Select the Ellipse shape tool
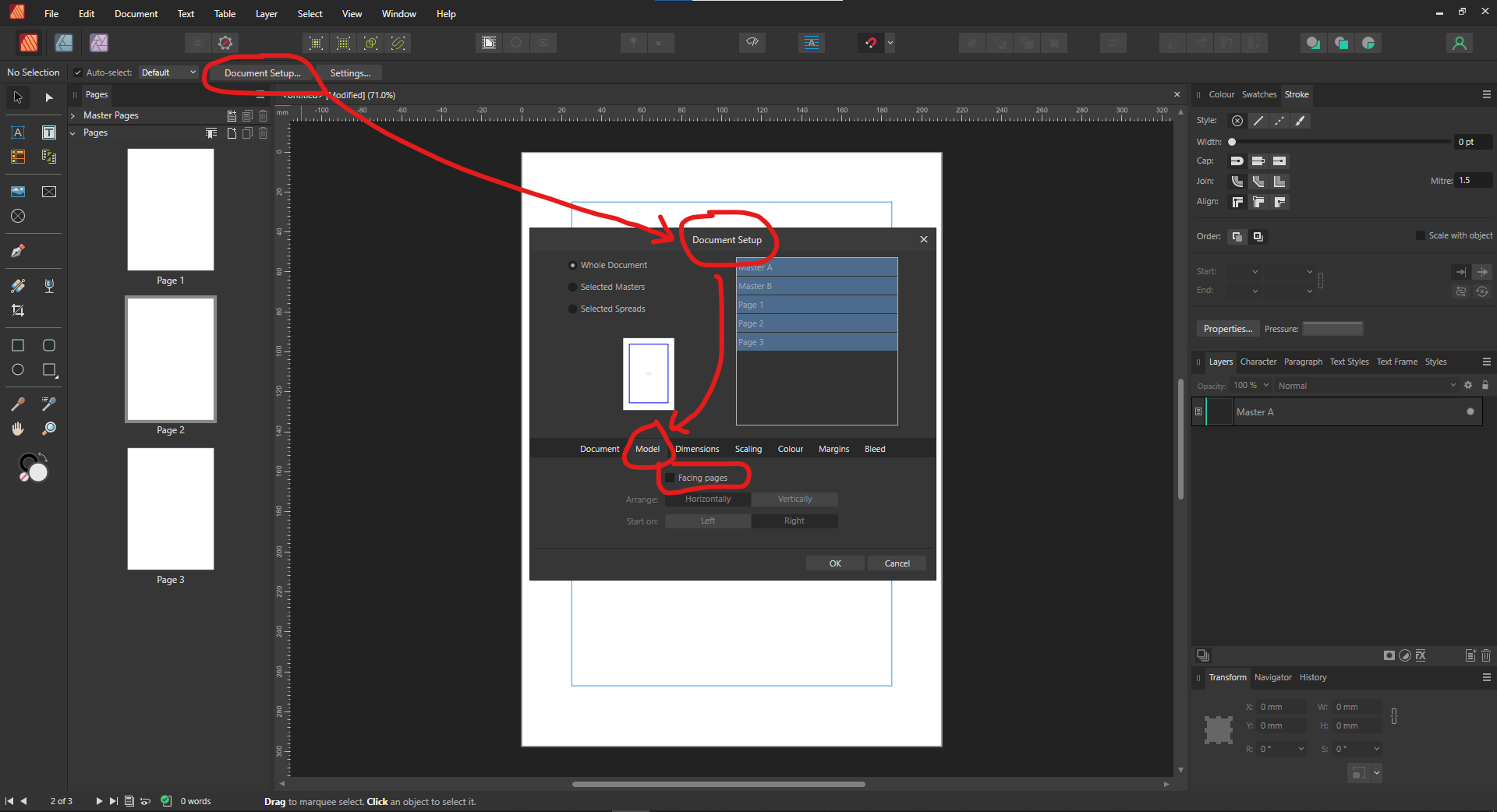Viewport: 1497px width, 812px height. tap(18, 369)
